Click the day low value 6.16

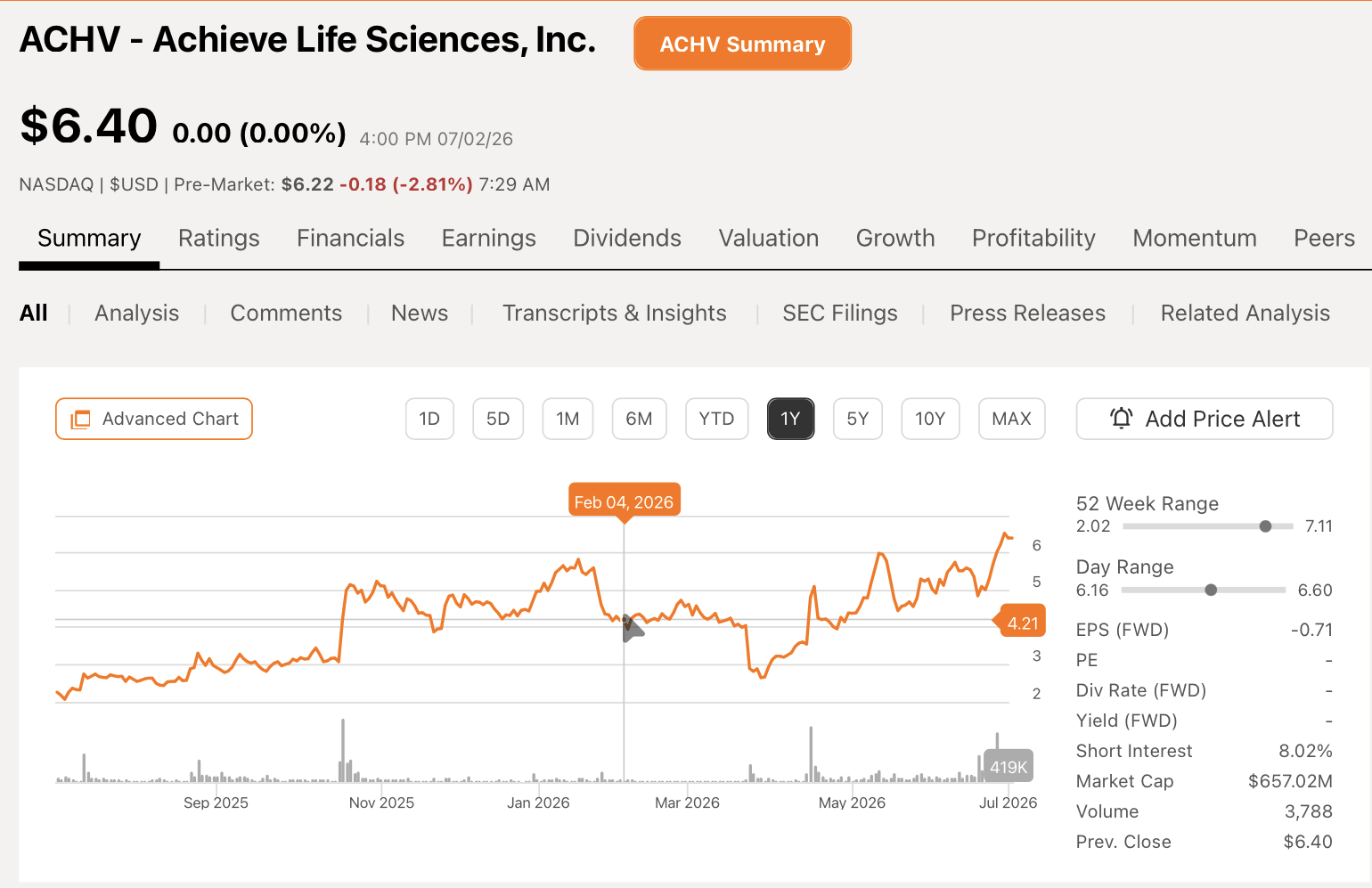click(1092, 591)
